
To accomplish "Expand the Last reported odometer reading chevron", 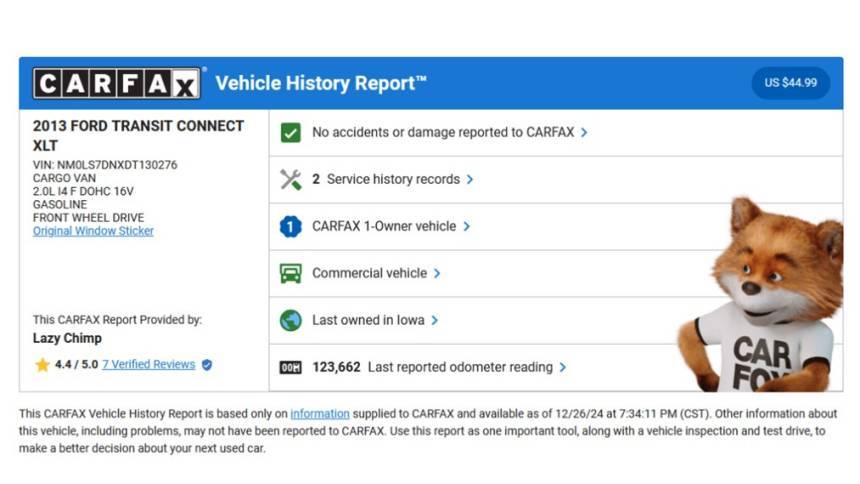I will point(563,367).
